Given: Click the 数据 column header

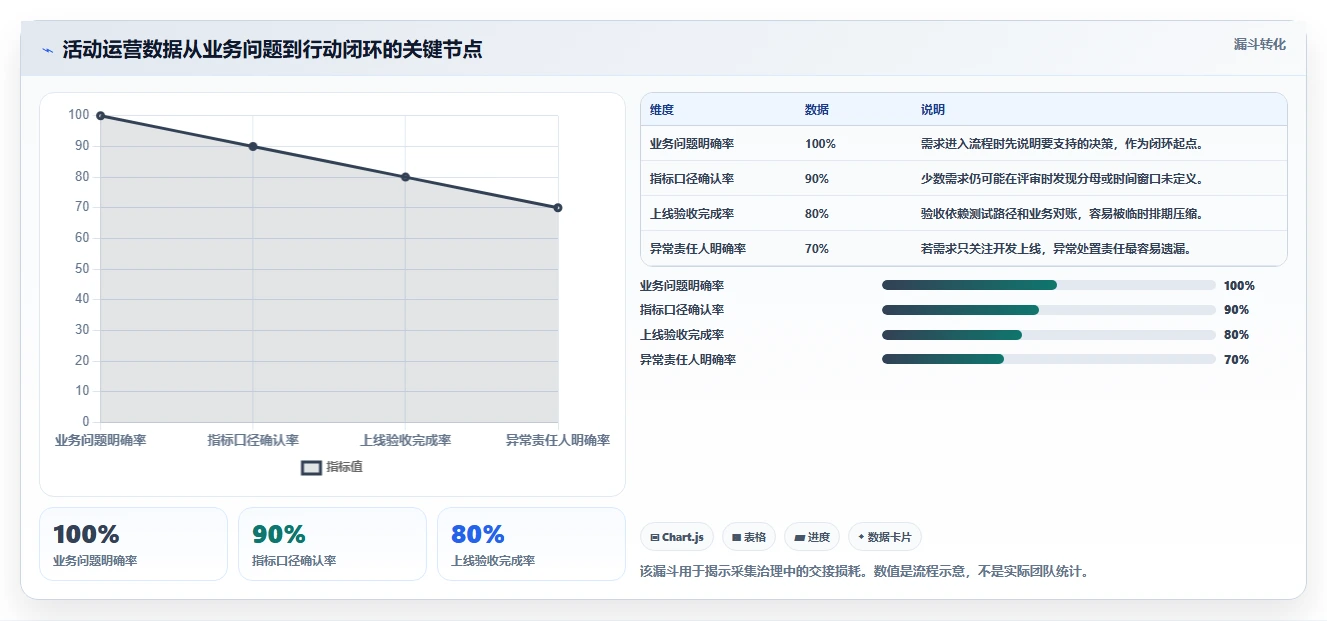Looking at the screenshot, I should tap(817, 110).
